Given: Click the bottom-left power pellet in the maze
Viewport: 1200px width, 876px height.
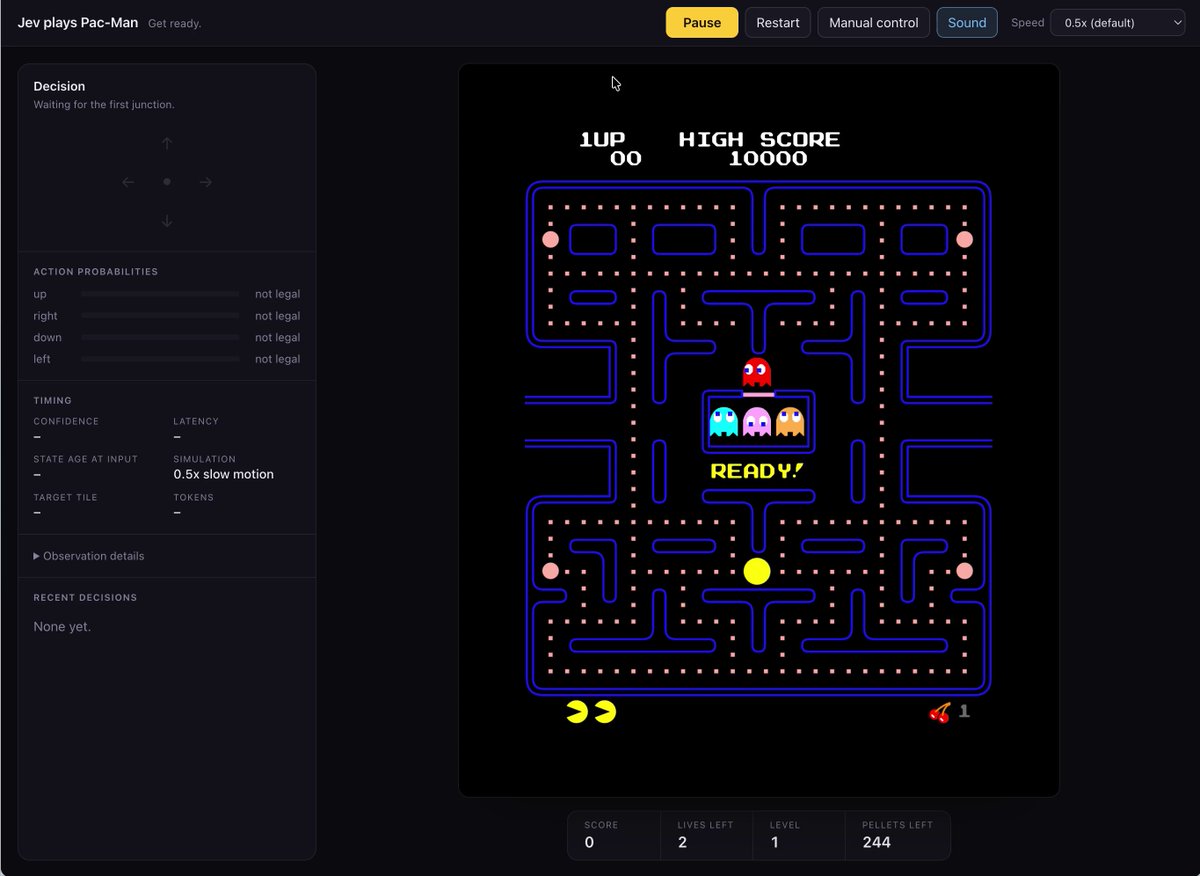Looking at the screenshot, I should tap(550, 571).
